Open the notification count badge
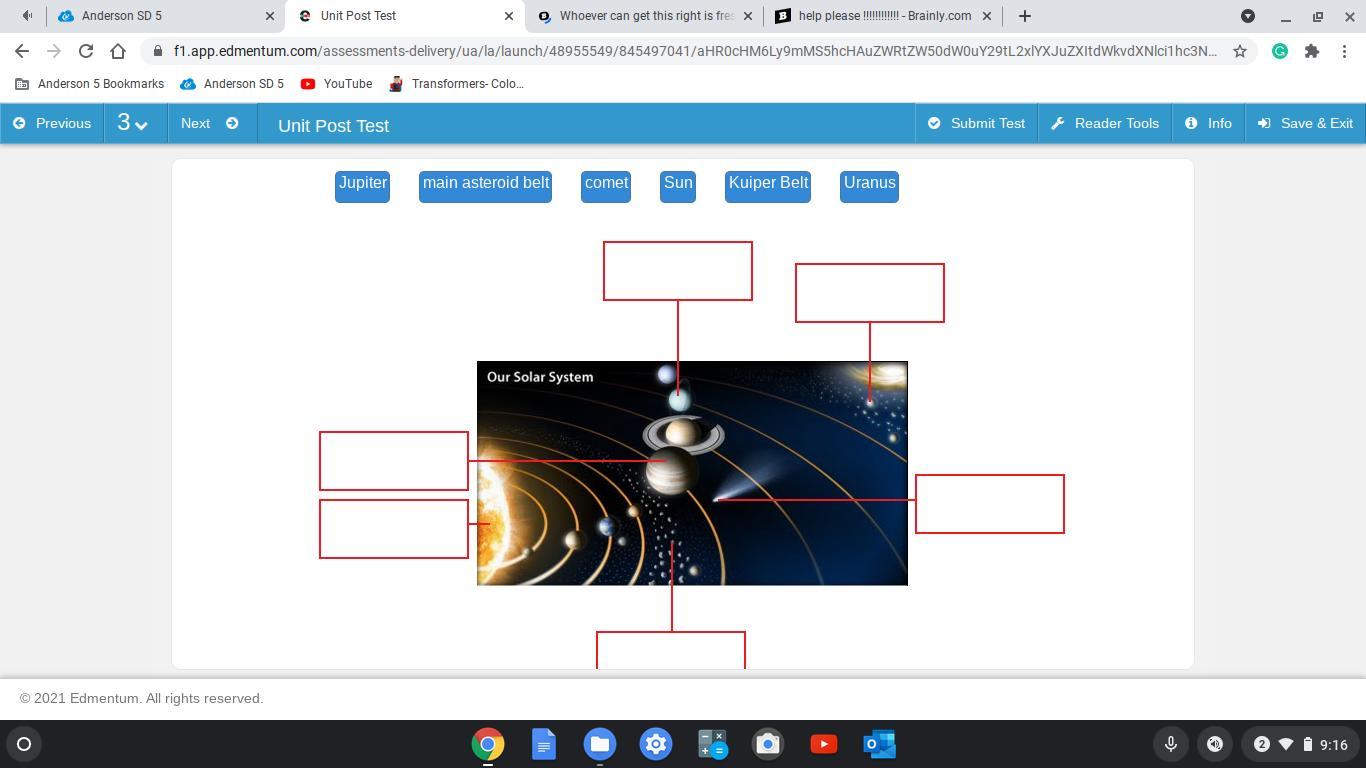 point(1262,744)
